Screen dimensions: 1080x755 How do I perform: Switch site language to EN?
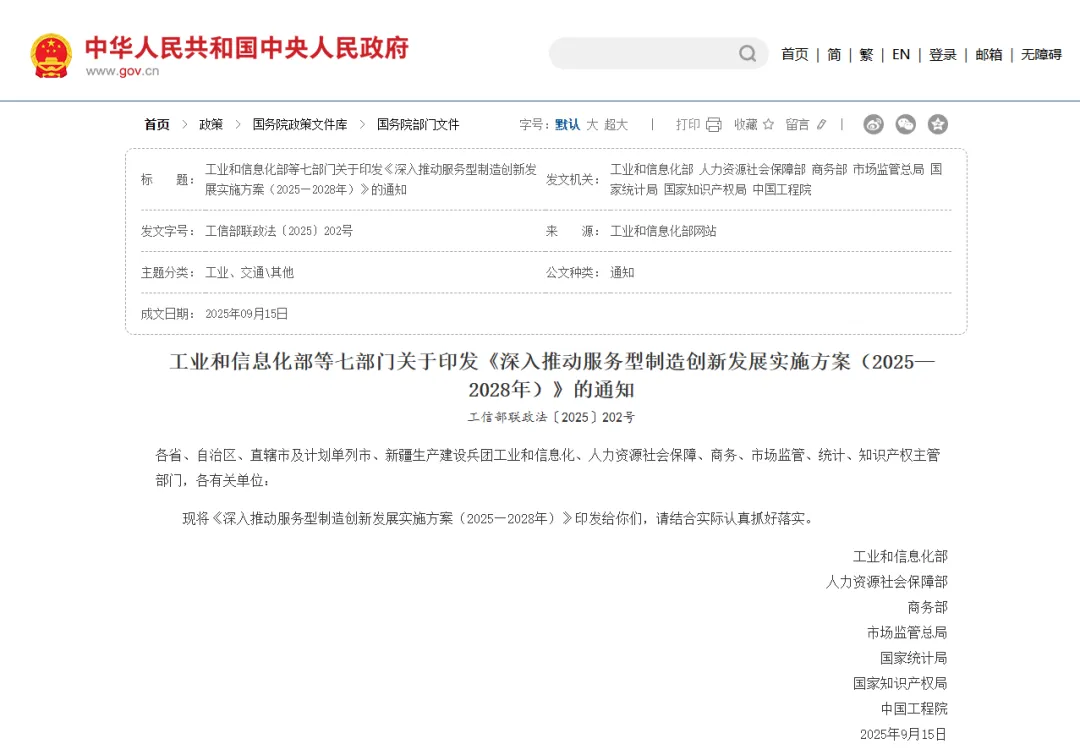(901, 55)
